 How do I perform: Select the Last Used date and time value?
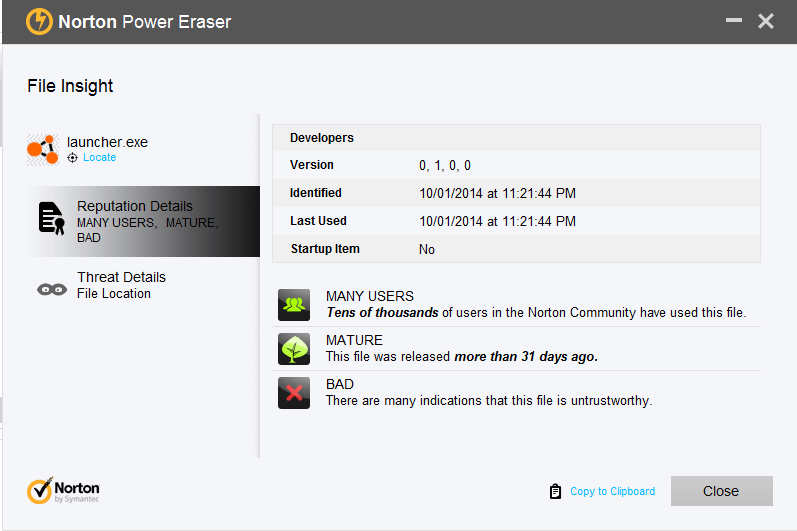click(x=497, y=222)
